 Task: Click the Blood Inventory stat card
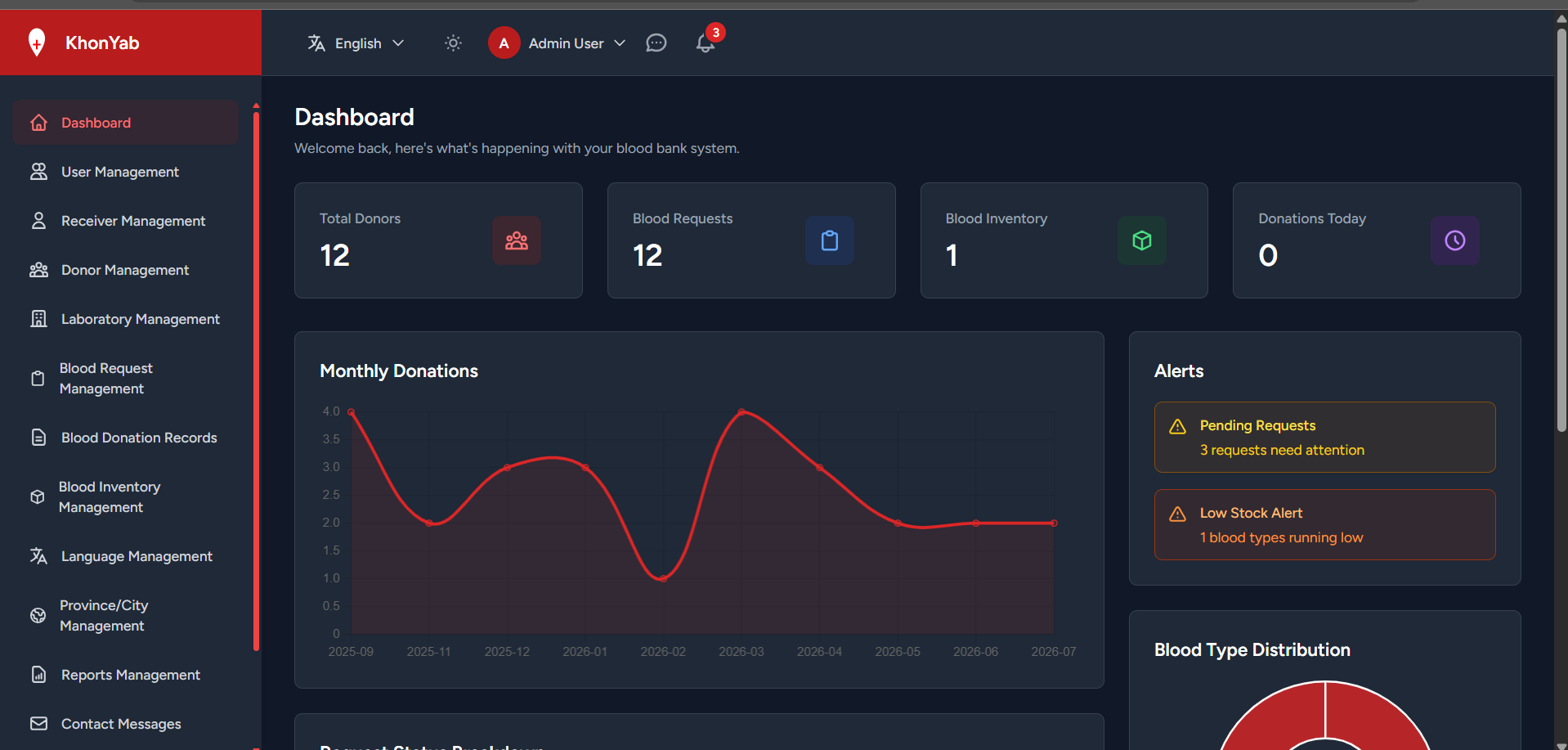tap(1064, 240)
